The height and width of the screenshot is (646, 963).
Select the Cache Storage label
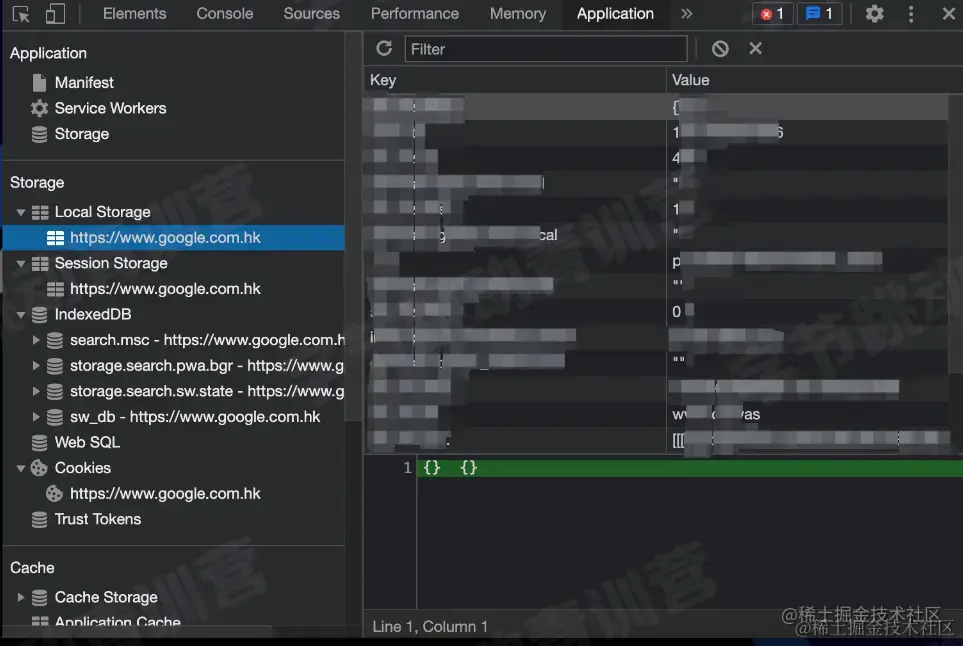point(106,597)
